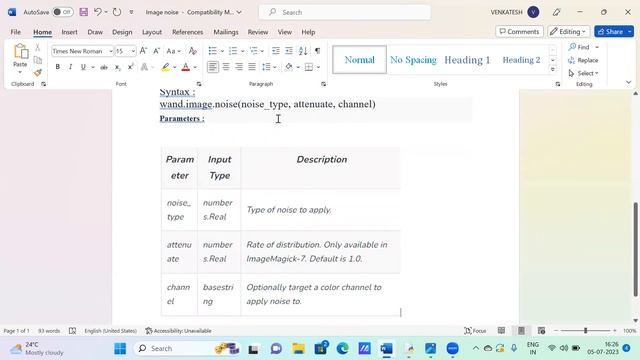Switch to Print Layout view
The image size is (640, 360).
[521, 331]
